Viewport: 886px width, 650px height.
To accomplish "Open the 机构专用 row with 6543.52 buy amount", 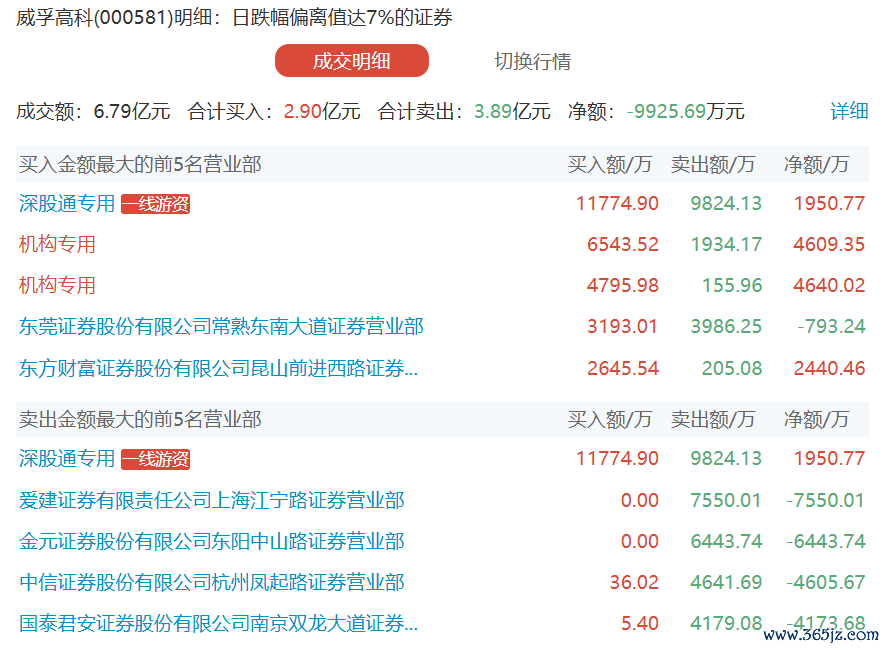I will coord(57,244).
